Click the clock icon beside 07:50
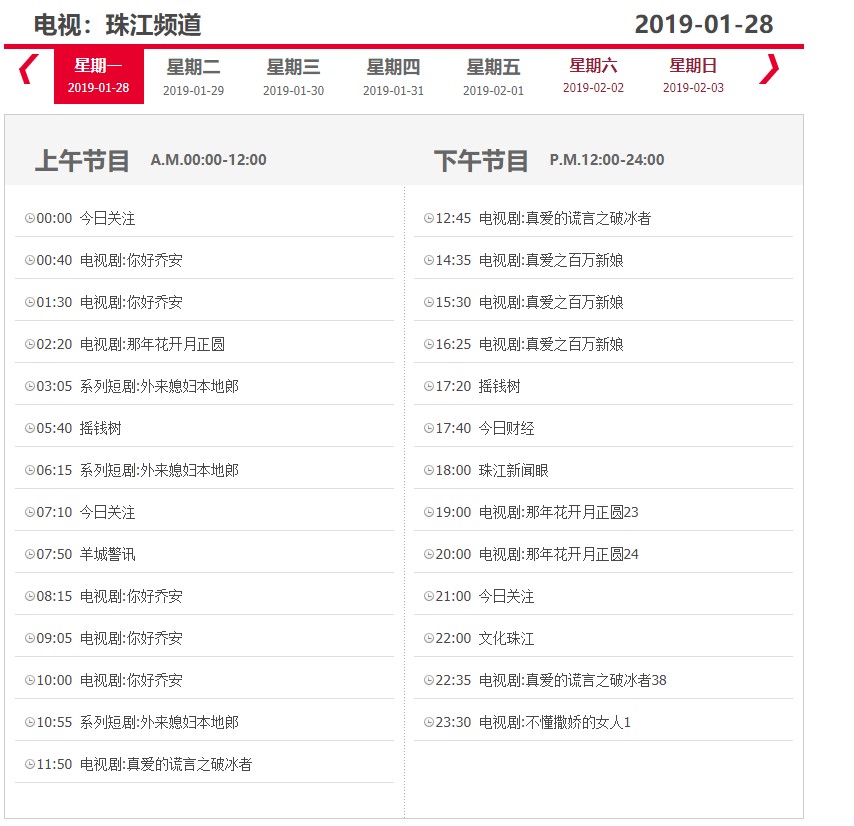This screenshot has width=854, height=826. (x=30, y=554)
